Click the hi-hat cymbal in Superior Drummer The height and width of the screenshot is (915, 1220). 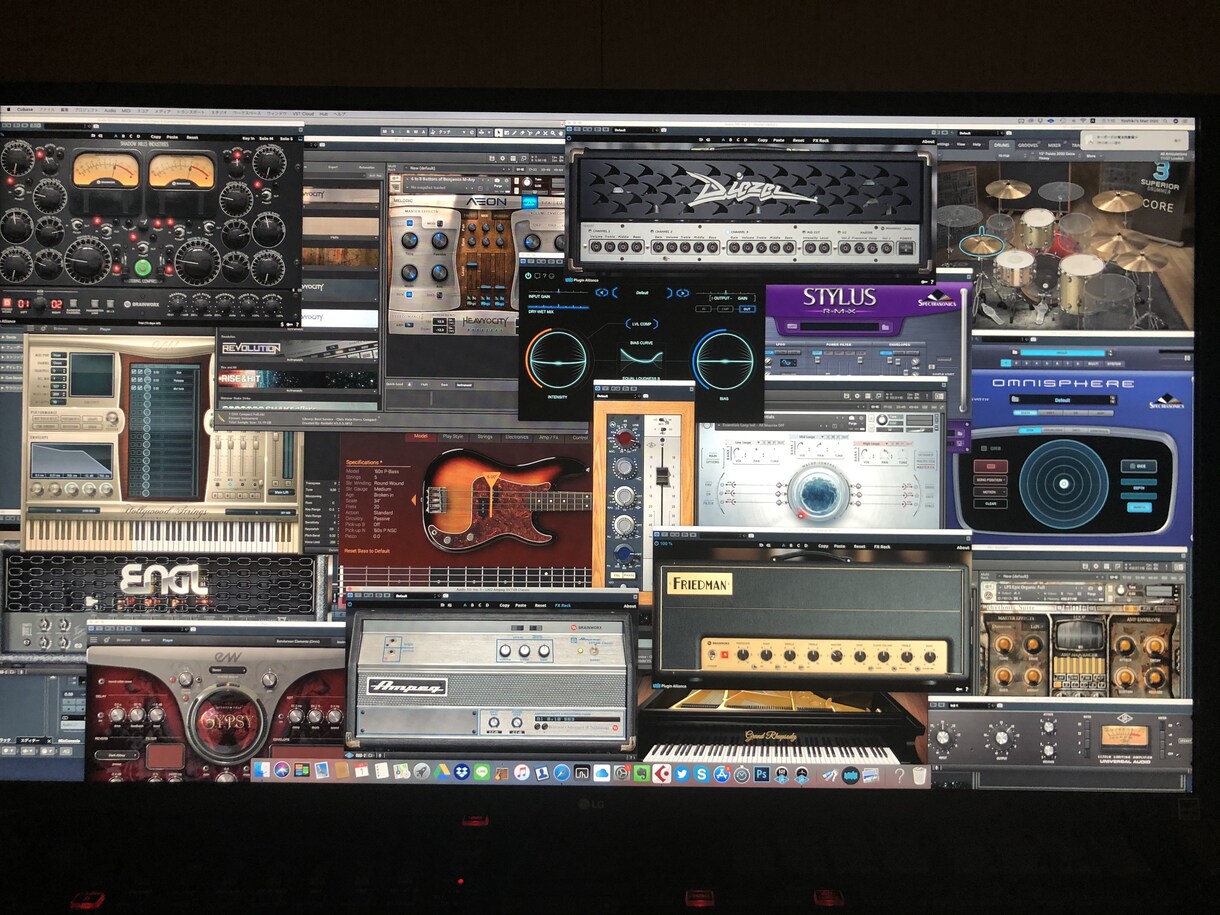[981, 245]
